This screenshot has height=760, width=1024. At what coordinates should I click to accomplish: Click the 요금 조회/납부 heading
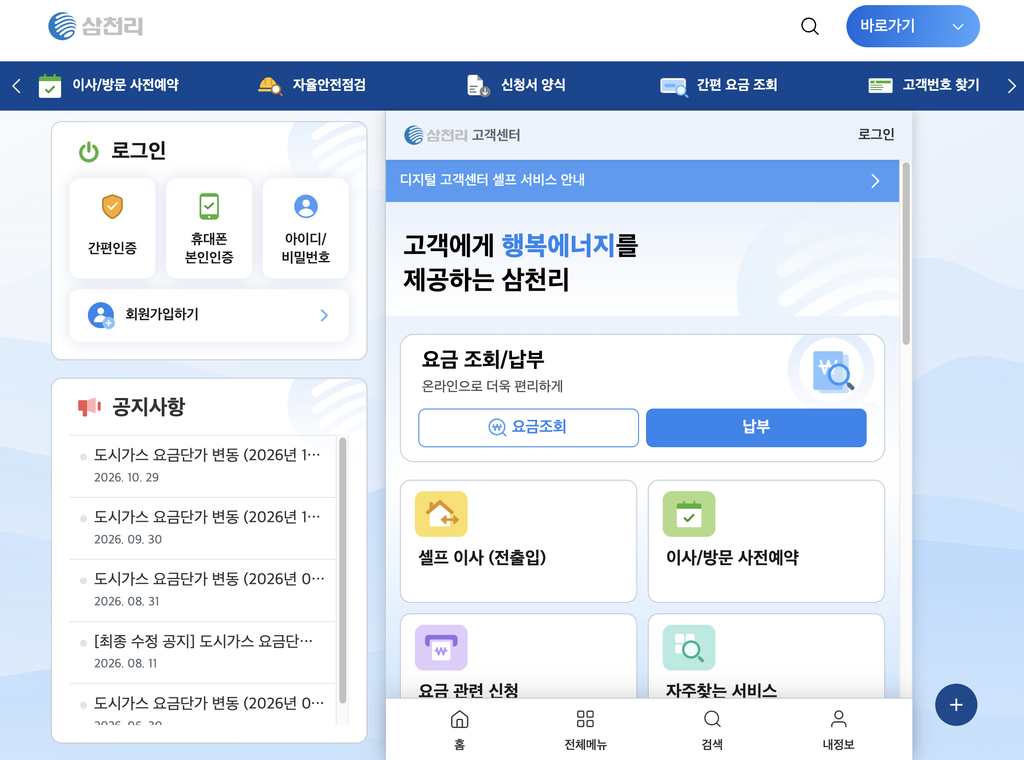point(483,359)
